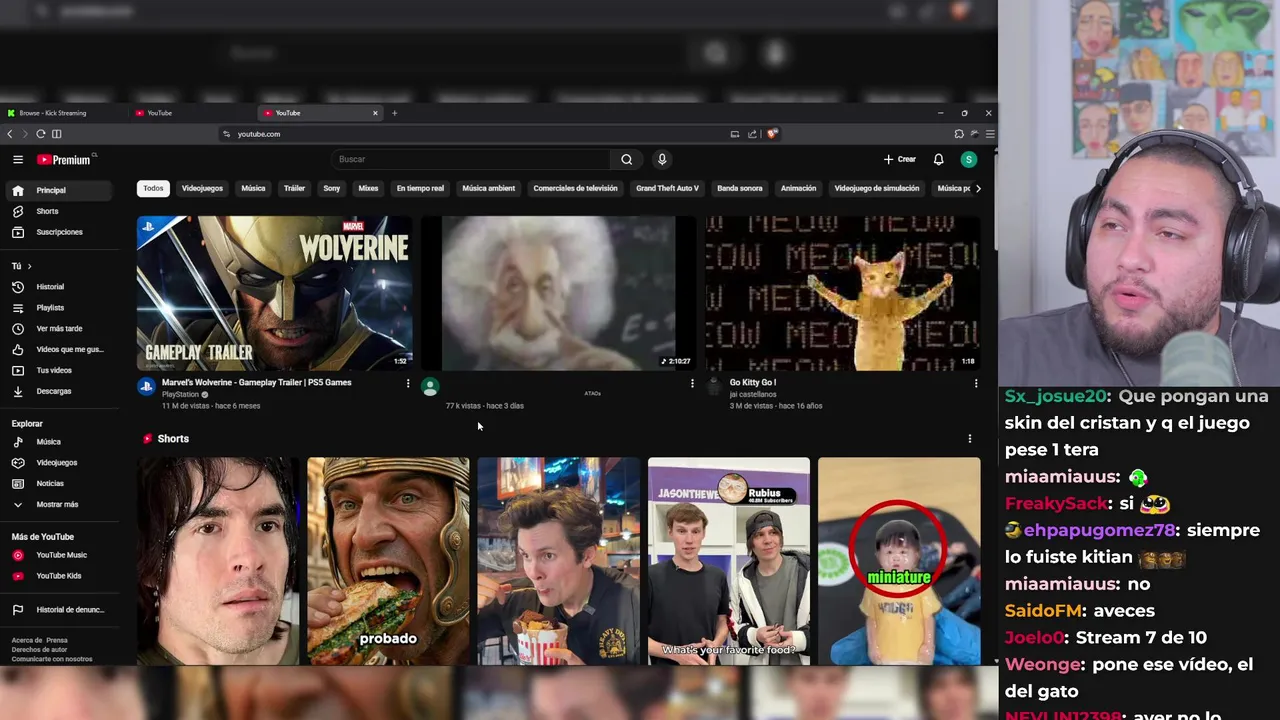Switch to Browse - Kick Streaming tab

click(x=58, y=113)
